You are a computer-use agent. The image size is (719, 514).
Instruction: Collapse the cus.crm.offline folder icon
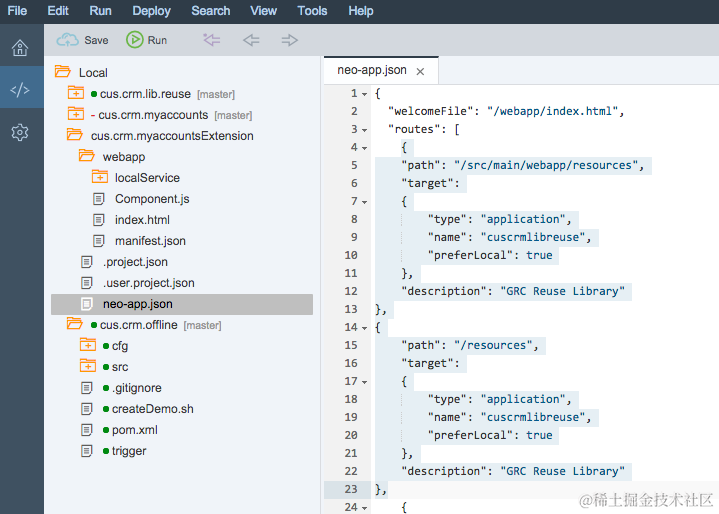coord(75,324)
